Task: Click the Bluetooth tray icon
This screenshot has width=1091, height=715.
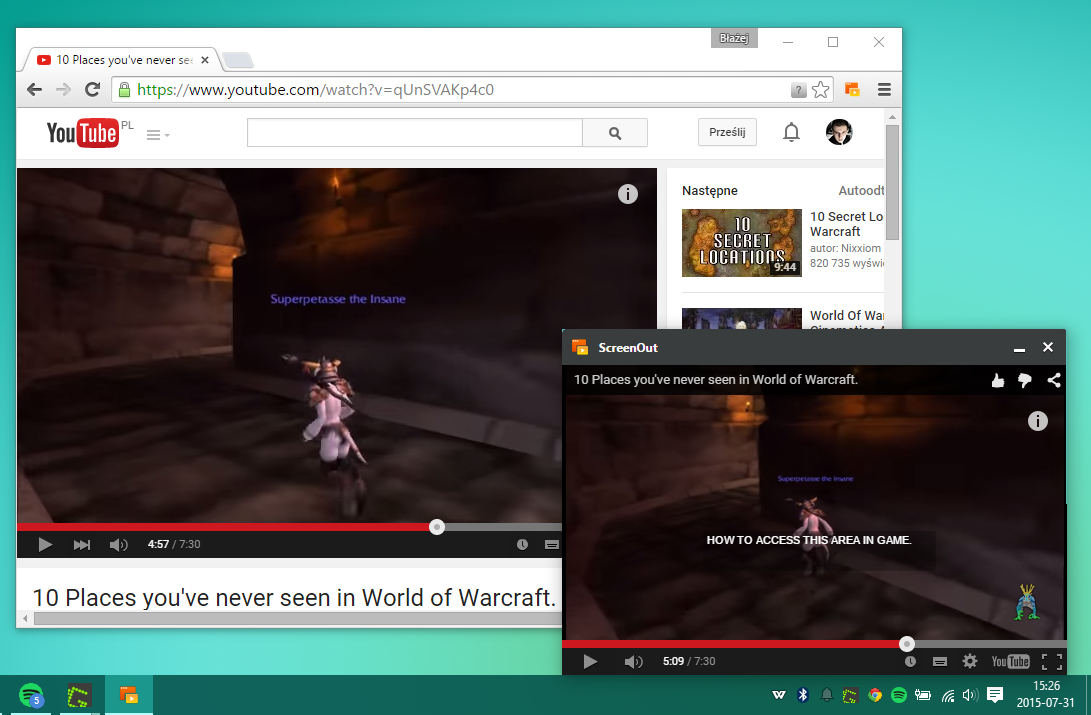Action: click(802, 694)
